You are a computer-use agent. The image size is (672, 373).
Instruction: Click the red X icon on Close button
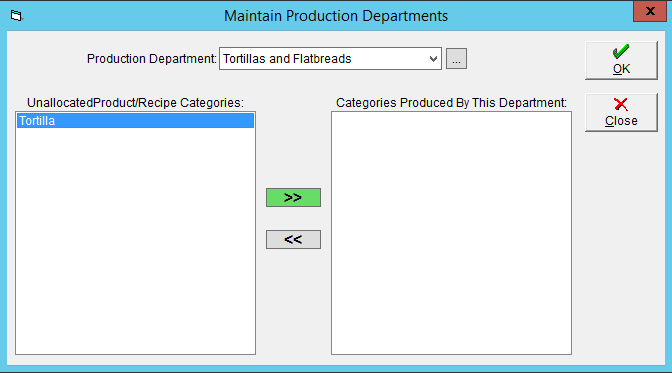pyautogui.click(x=621, y=104)
